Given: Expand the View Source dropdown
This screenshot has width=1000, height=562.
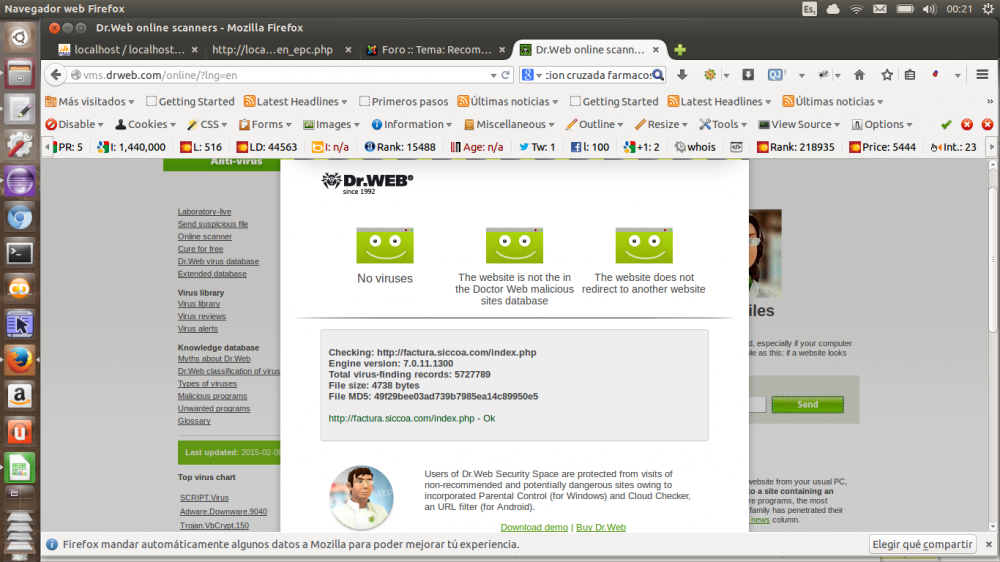Looking at the screenshot, I should 799,124.
